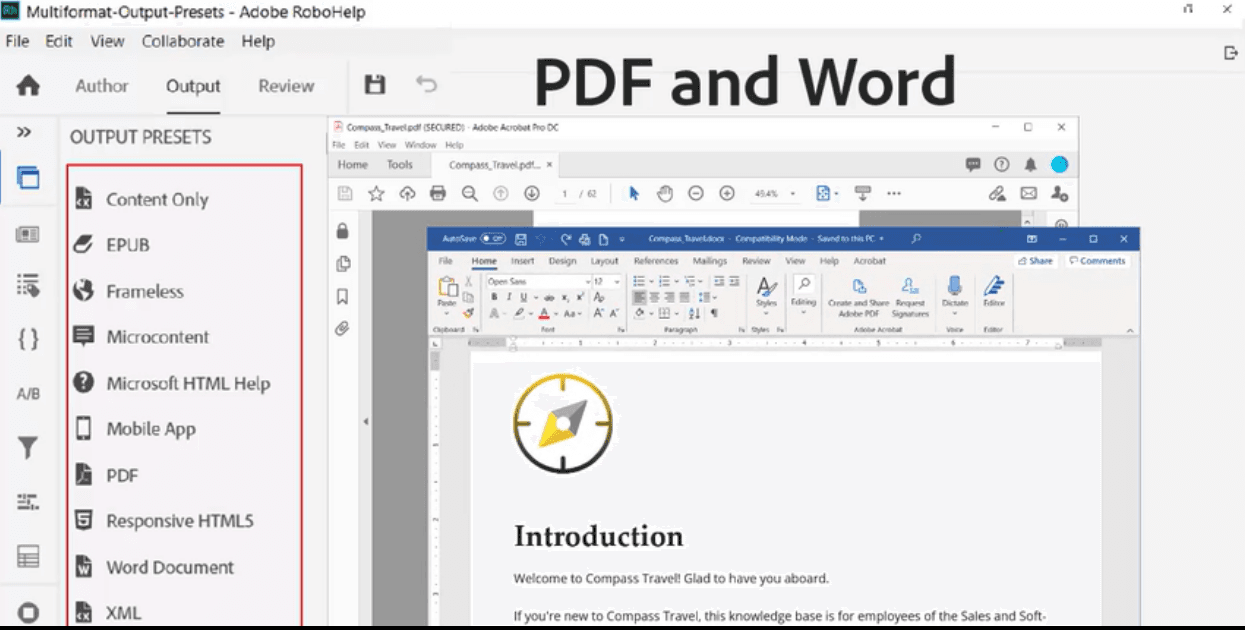Select the Responsive HTML5 output preset
The image size is (1245, 630).
point(179,521)
